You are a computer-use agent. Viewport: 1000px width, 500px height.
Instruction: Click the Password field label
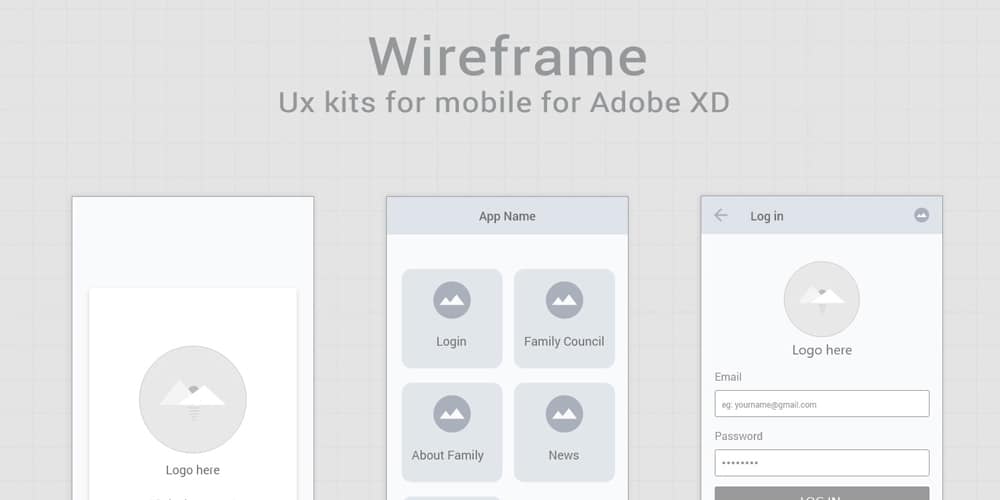pos(739,436)
